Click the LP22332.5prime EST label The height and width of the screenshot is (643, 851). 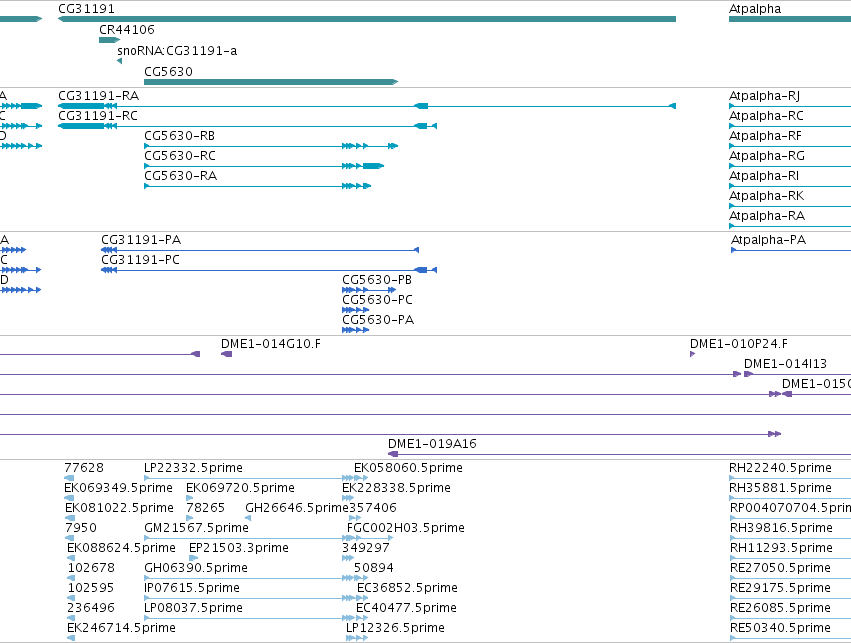[193, 468]
